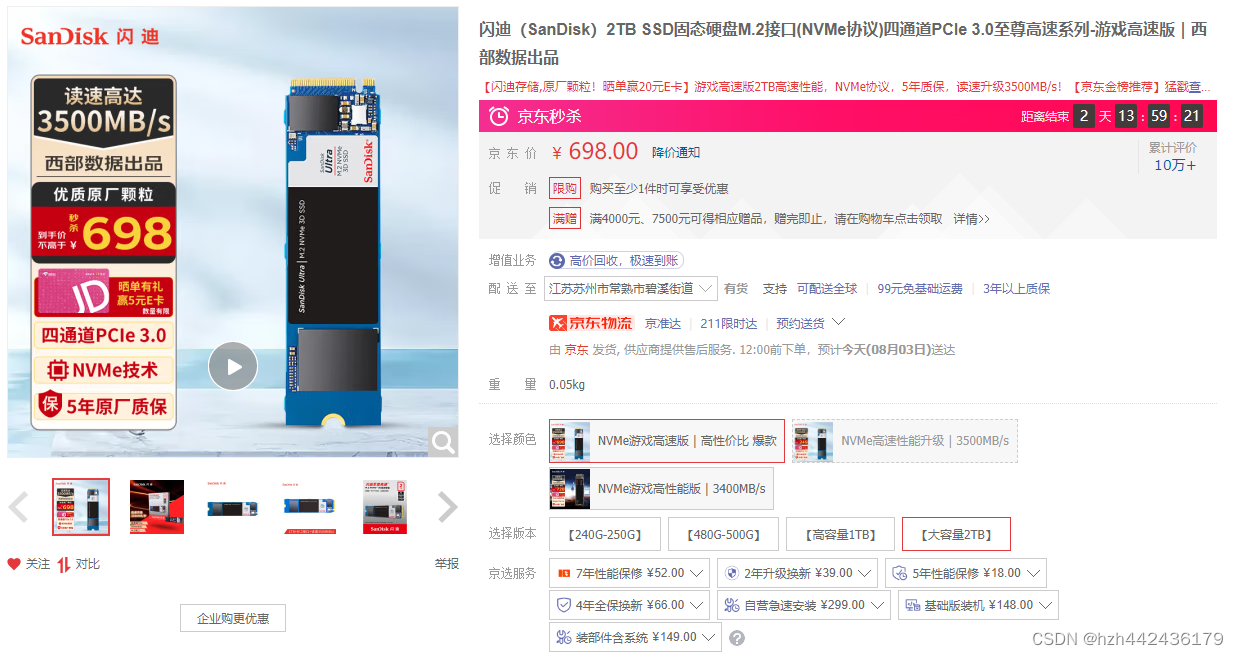Open 基础版装机 ¥148.00 dropdown
This screenshot has width=1238, height=655.
coord(978,605)
